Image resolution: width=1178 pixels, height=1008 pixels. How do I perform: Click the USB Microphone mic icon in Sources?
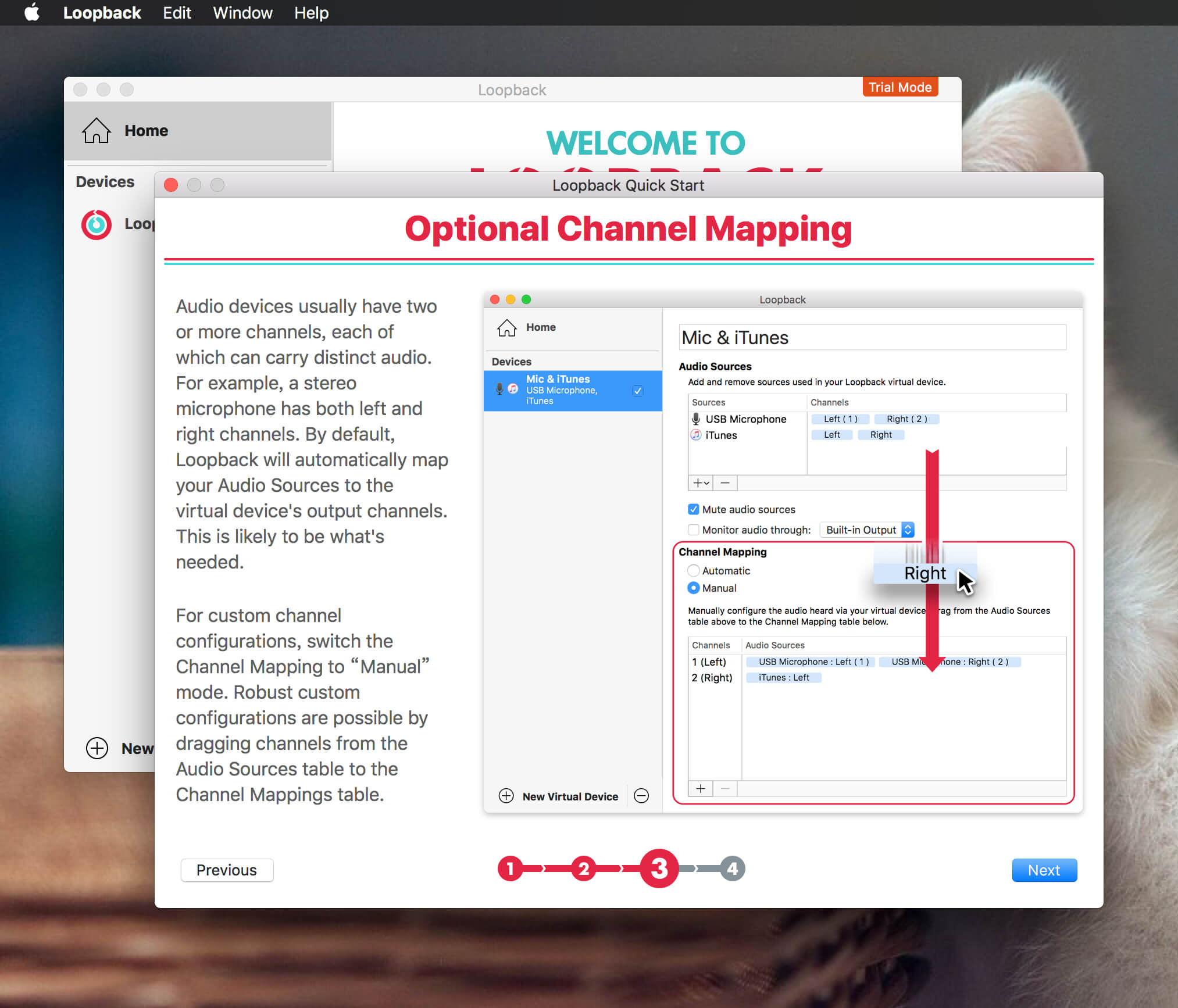pos(696,419)
